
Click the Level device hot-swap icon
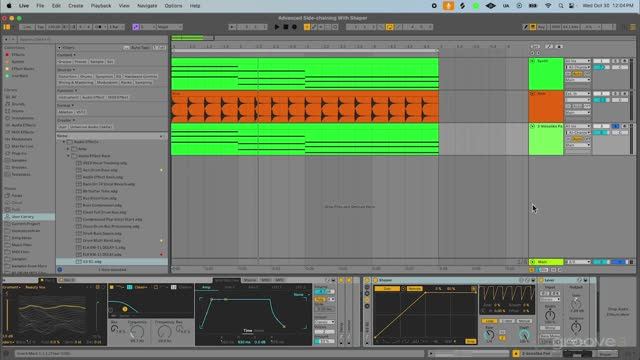pyautogui.click(x=580, y=280)
